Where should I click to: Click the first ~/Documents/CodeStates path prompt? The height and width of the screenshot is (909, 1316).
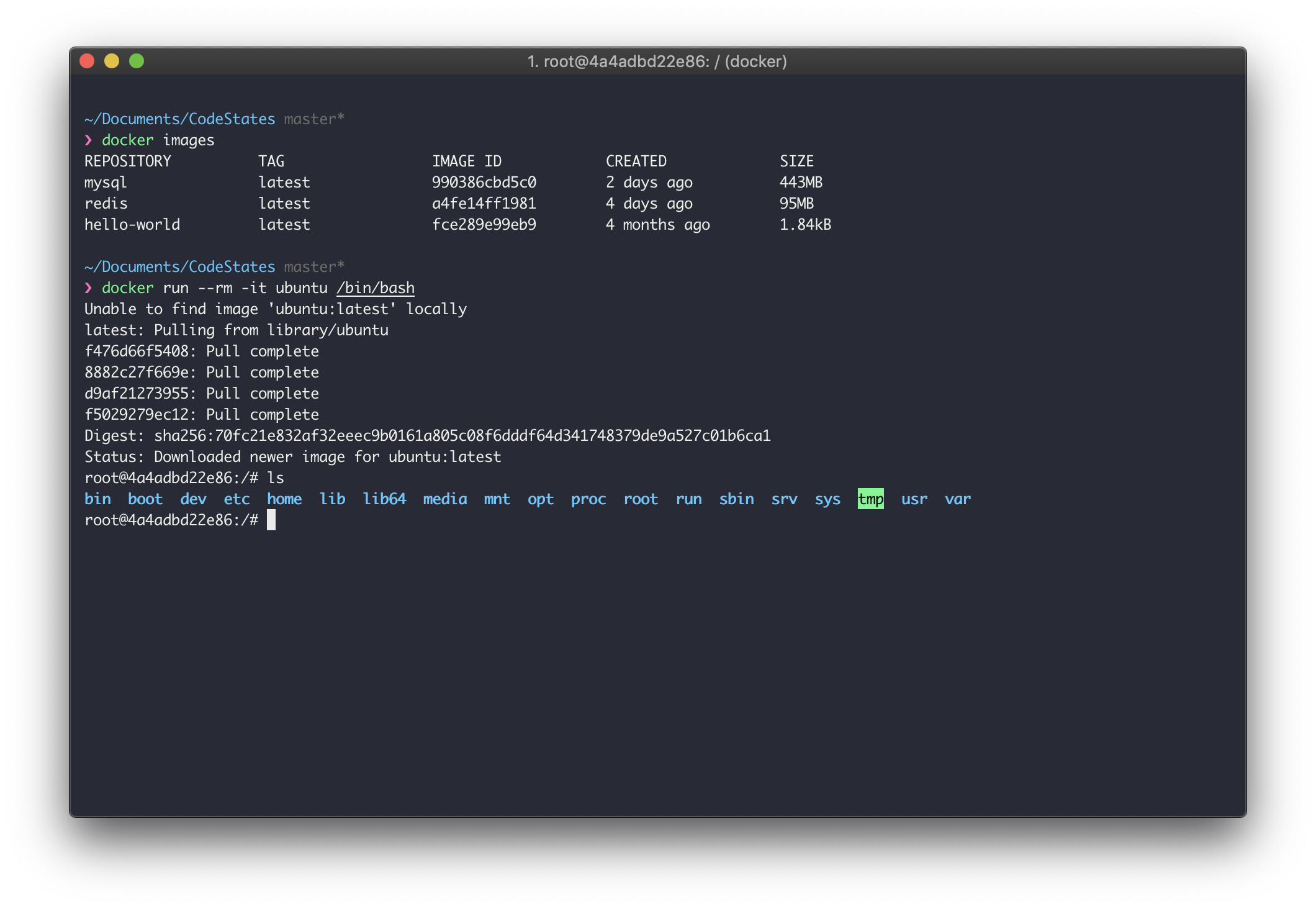point(180,119)
